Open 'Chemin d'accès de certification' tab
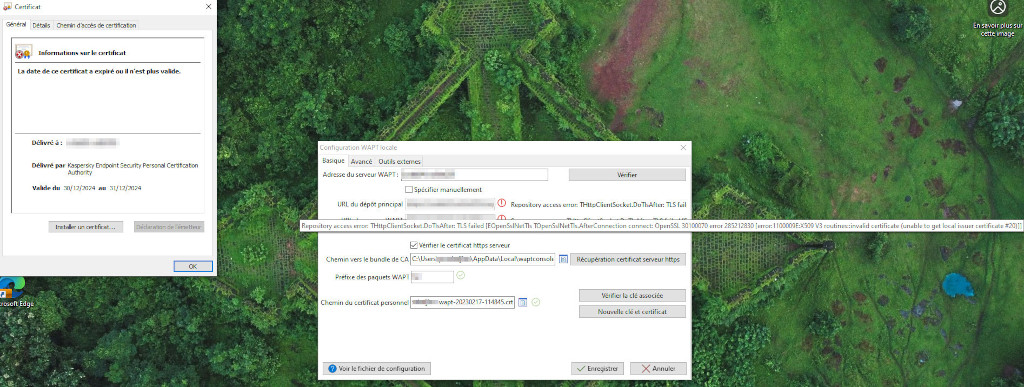 (x=97, y=25)
